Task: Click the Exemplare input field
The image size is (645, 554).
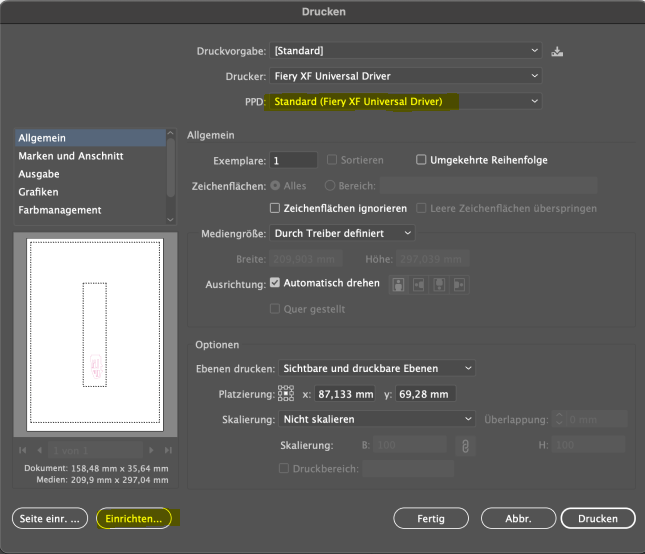Action: click(293, 160)
